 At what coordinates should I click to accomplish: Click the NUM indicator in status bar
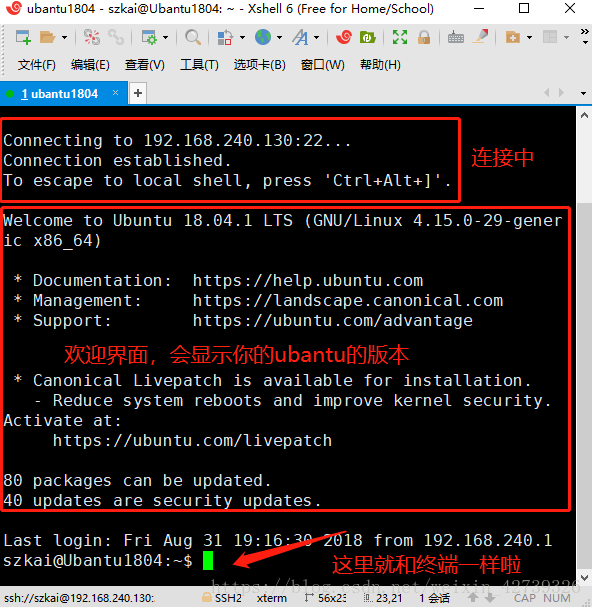[557, 598]
